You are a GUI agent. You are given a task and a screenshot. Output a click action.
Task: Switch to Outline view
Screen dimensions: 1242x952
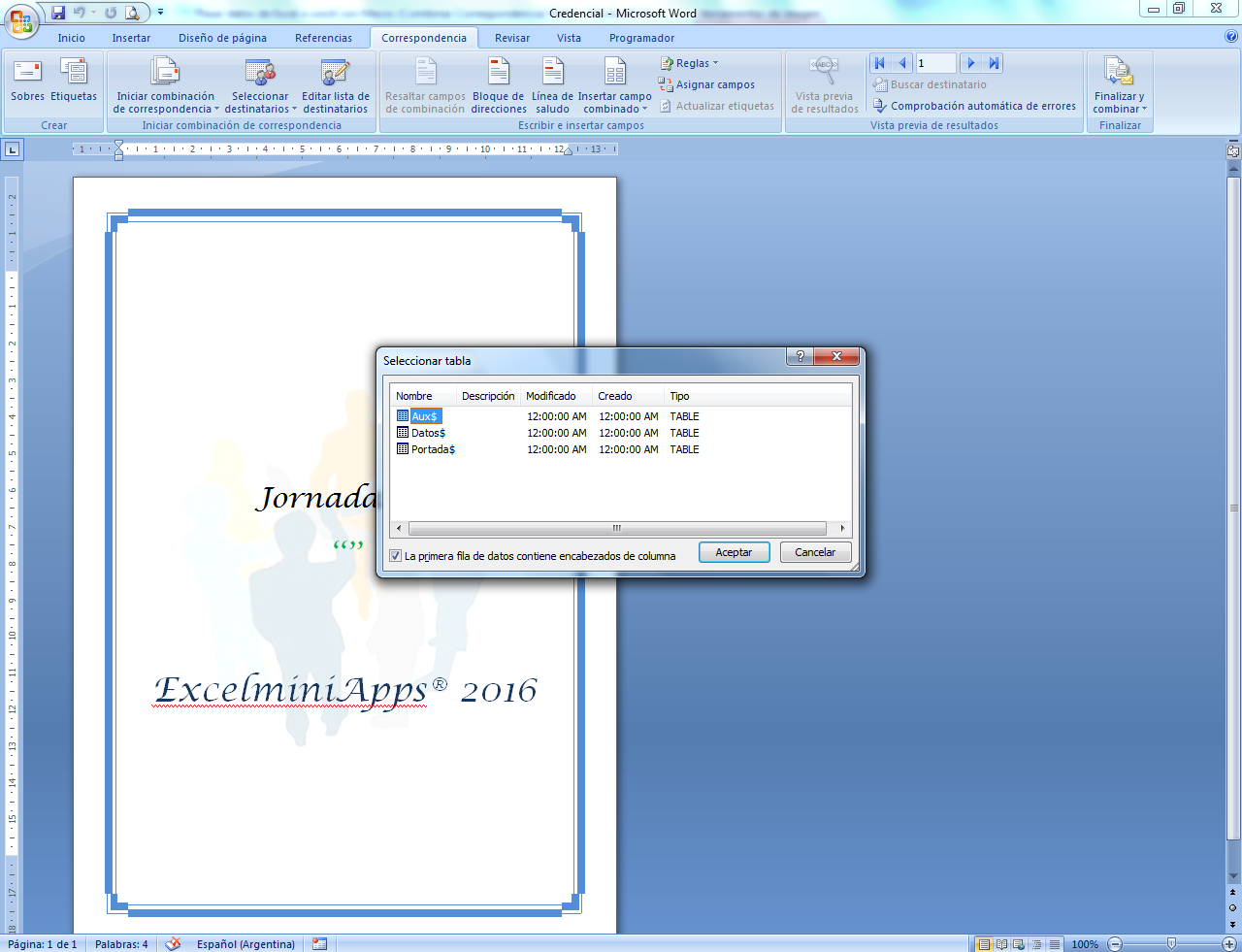click(x=1036, y=944)
